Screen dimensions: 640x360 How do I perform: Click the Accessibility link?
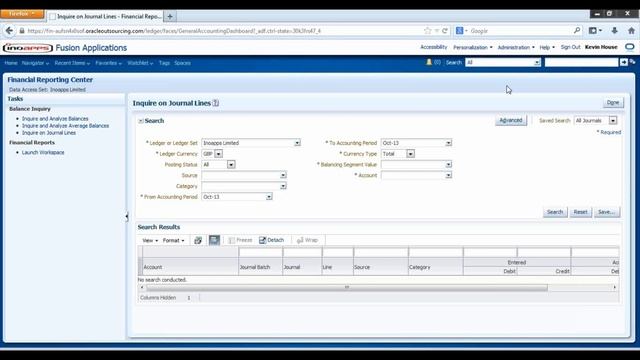(433, 47)
